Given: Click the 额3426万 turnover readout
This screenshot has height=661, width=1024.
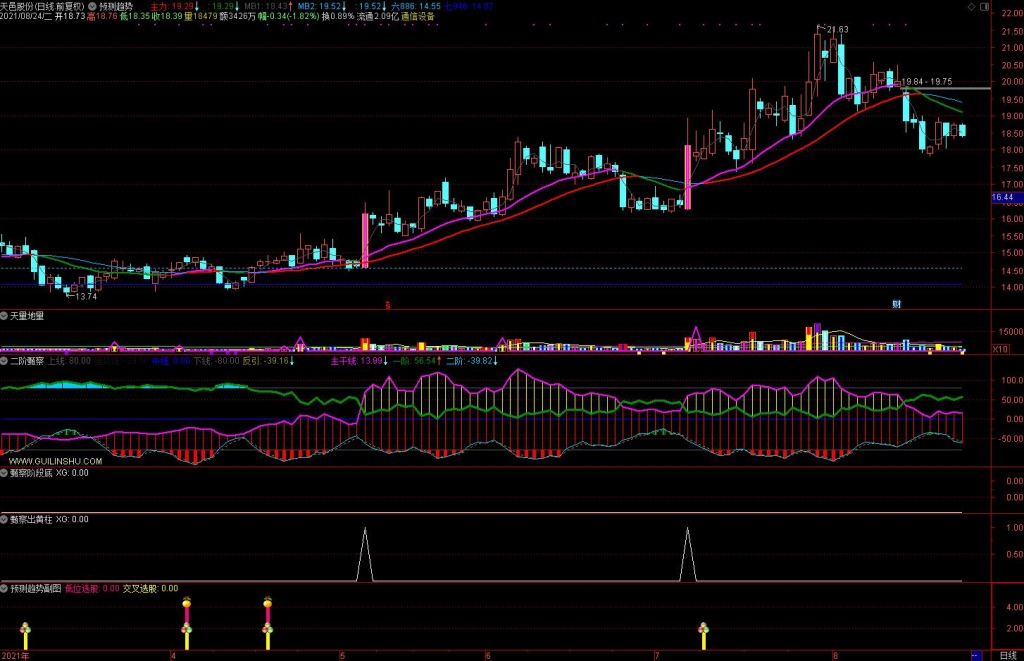Looking at the screenshot, I should pyautogui.click(x=238, y=16).
